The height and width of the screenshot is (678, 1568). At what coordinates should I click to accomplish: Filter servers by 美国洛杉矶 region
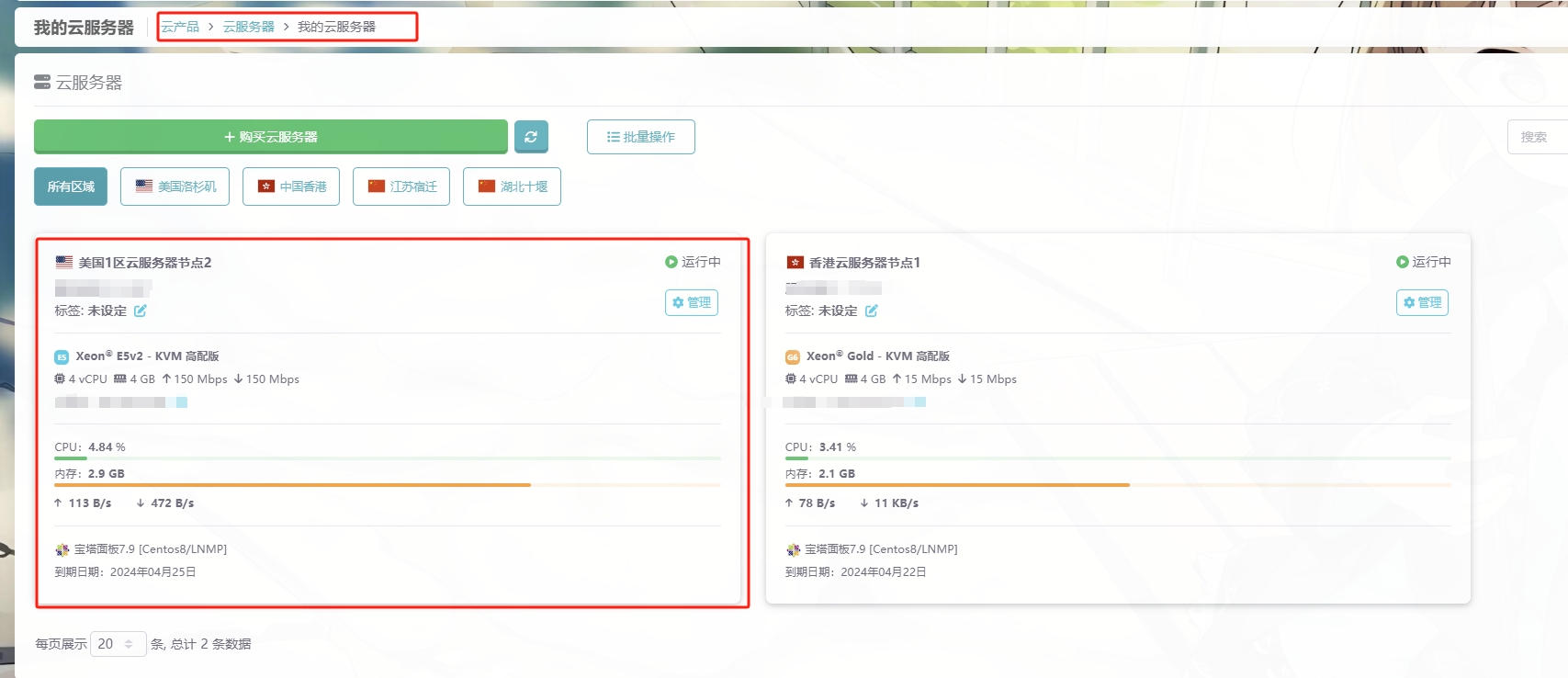pos(175,186)
